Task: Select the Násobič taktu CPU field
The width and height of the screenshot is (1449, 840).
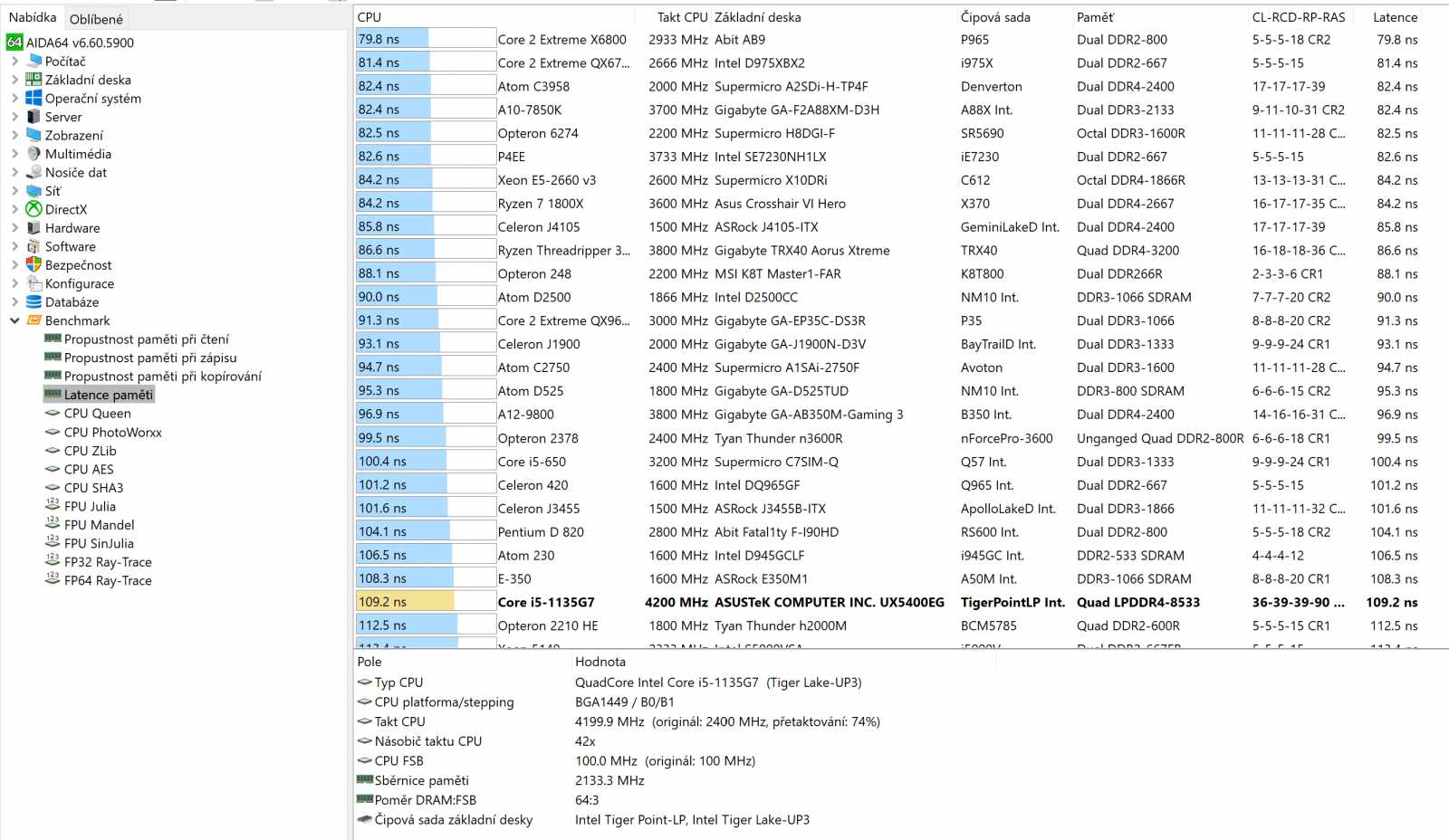Action: pos(428,741)
